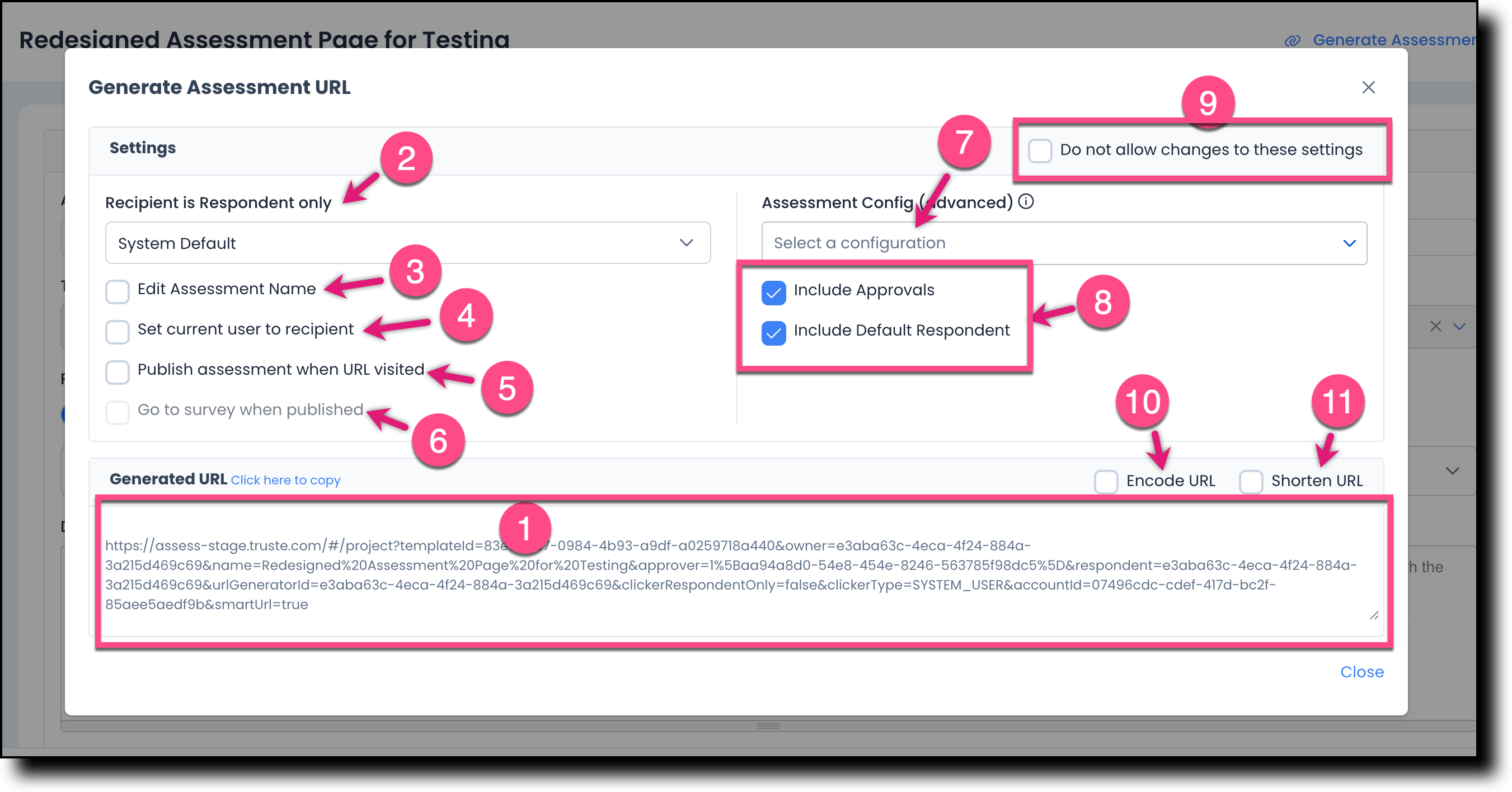
Task: Enable Shorten URL option
Action: tap(1251, 481)
